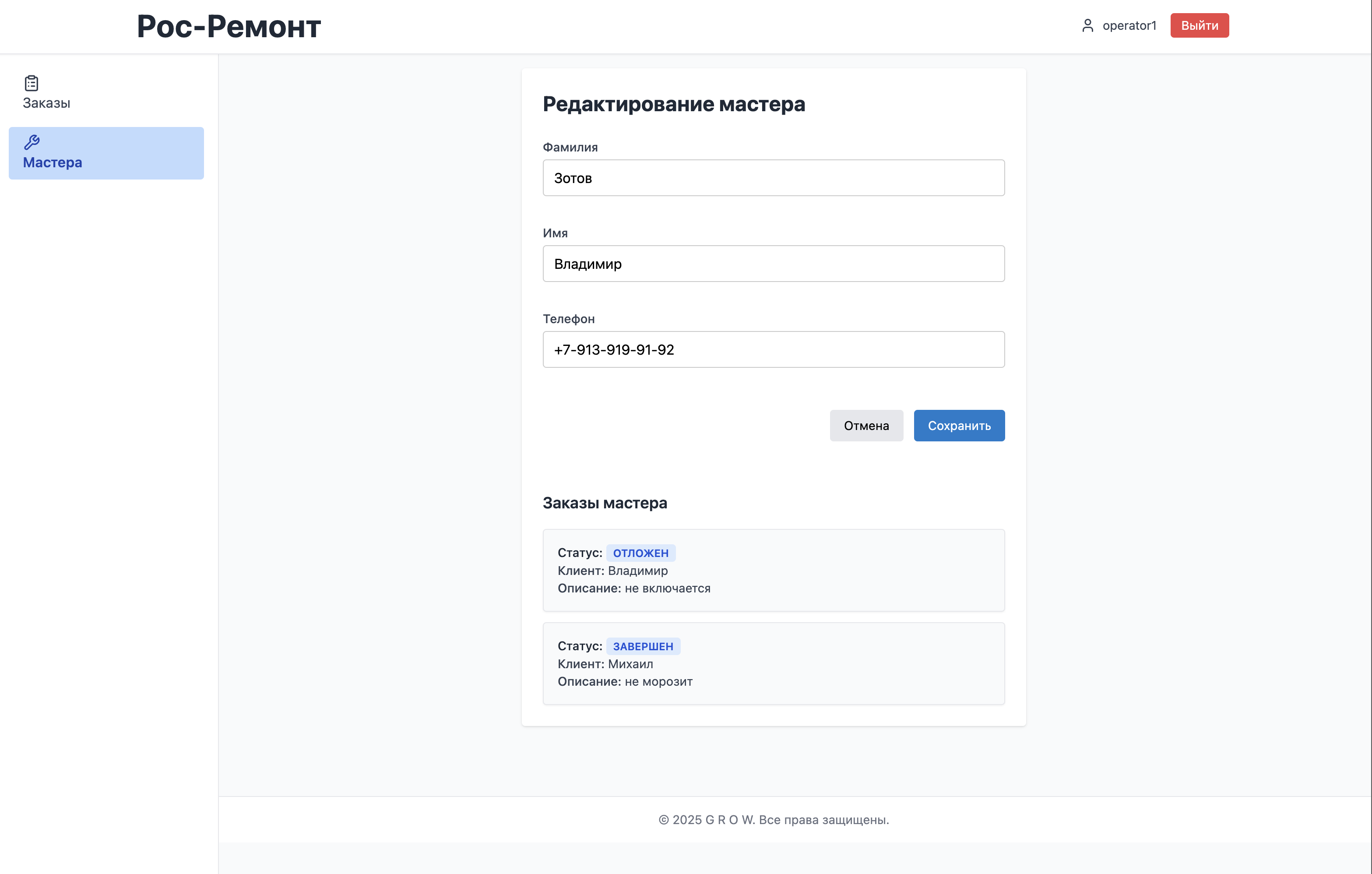
Task: Click the Рос-Ремонт logo title
Action: [x=229, y=27]
